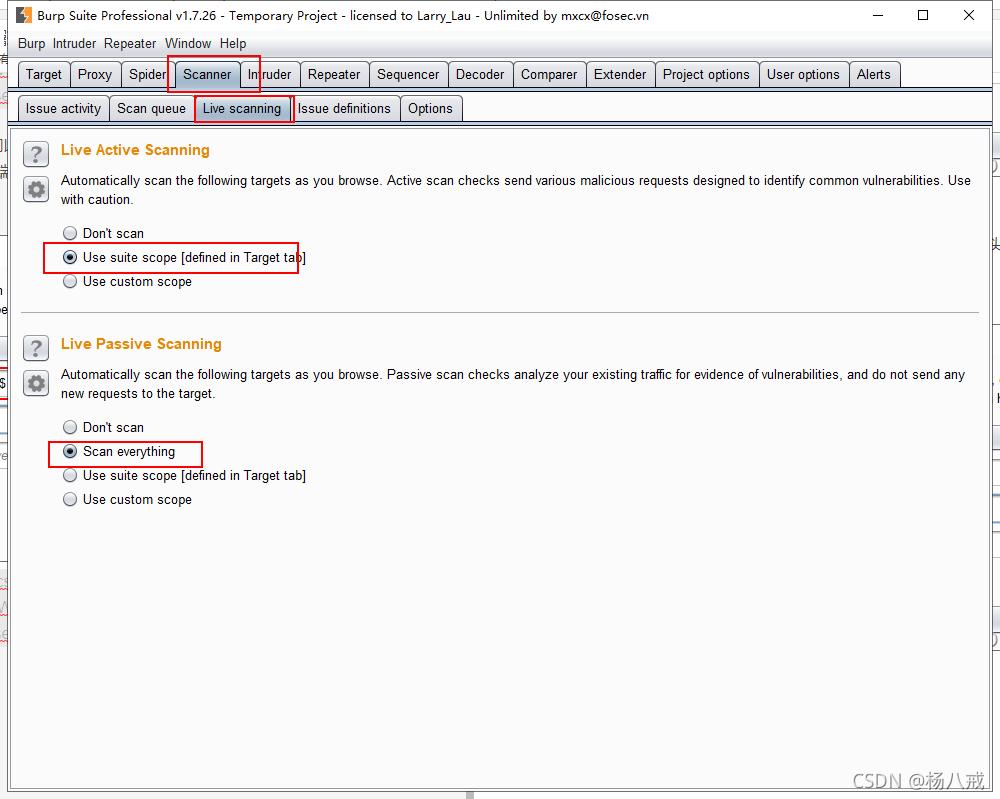
Task: Switch to the Alerts tab
Action: click(874, 75)
